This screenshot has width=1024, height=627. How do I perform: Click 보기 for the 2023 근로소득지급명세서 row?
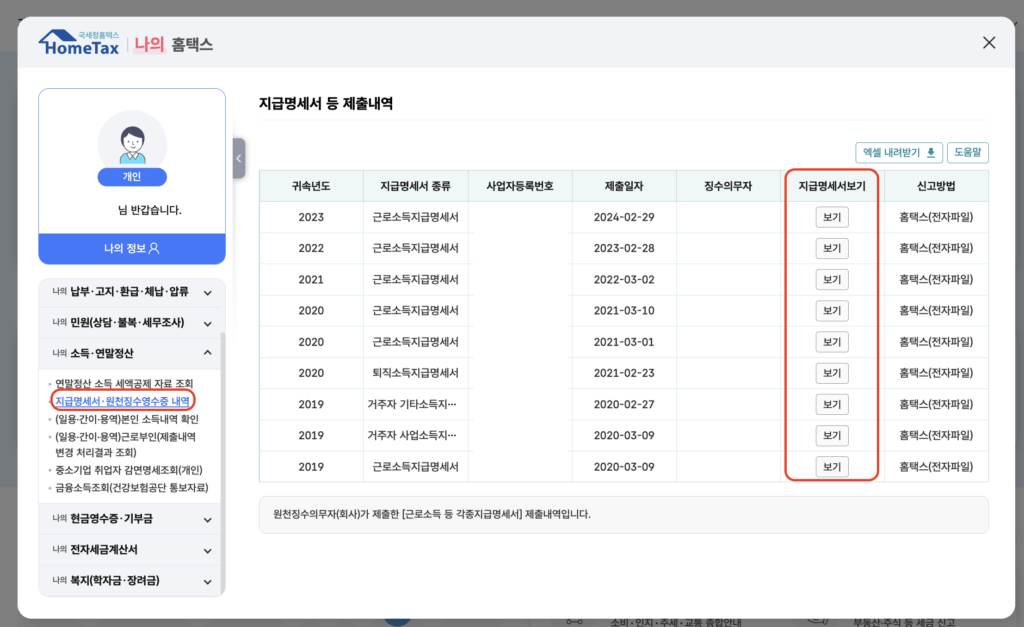(832, 217)
